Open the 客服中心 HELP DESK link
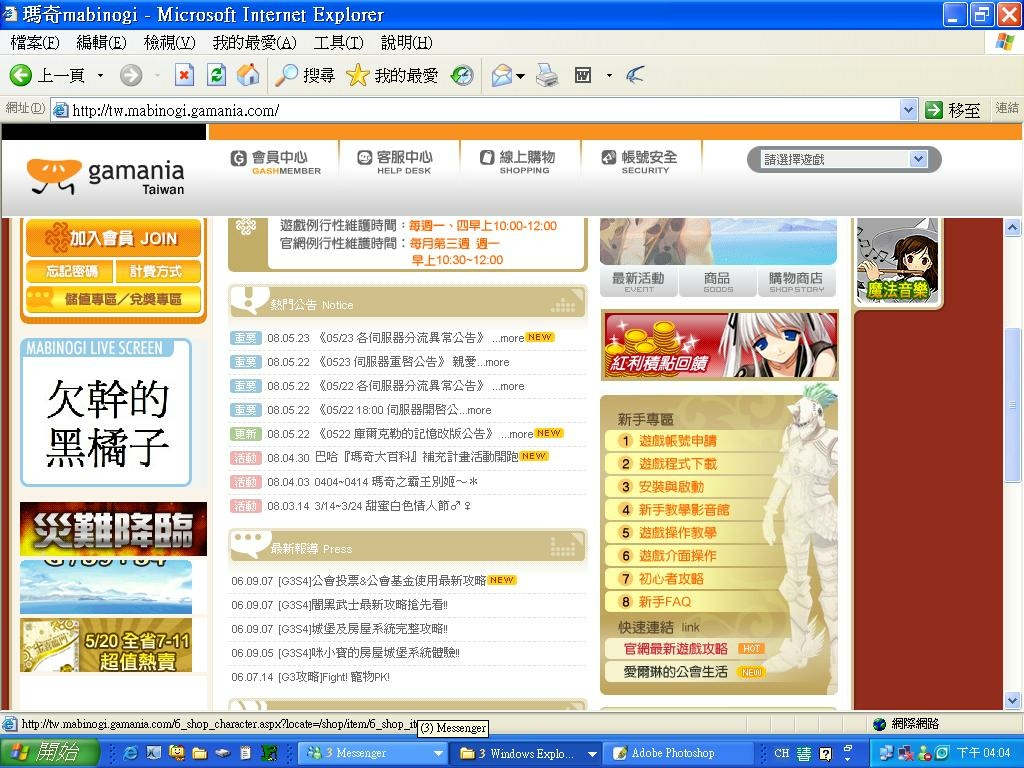 (x=394, y=162)
